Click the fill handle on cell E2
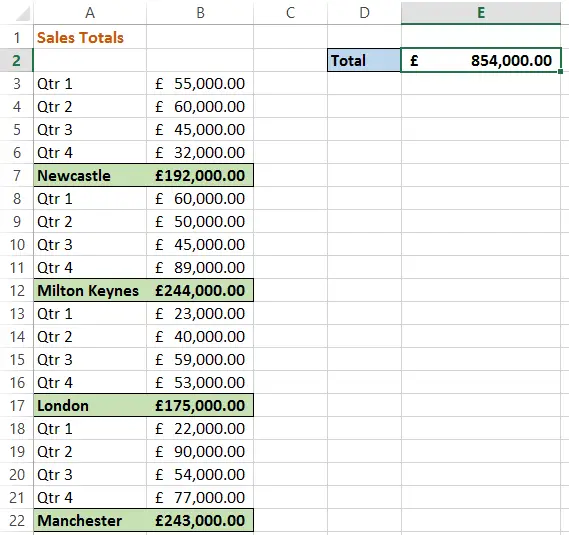Screen dimensions: 569x535 pyautogui.click(x=561, y=72)
